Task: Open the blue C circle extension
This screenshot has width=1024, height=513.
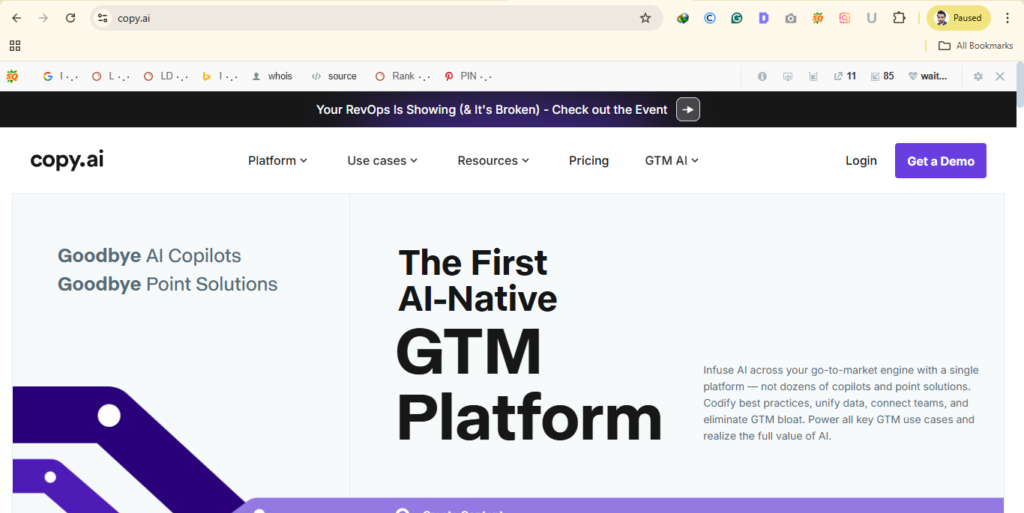Action: point(710,18)
